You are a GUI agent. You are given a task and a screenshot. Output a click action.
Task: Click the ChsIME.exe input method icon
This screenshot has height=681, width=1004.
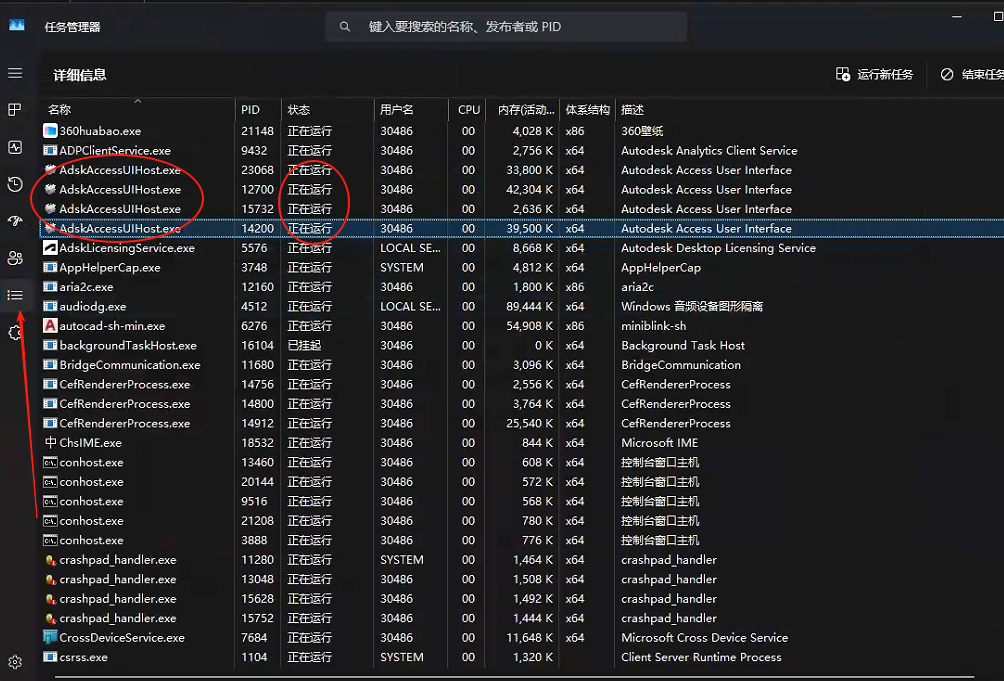point(50,442)
